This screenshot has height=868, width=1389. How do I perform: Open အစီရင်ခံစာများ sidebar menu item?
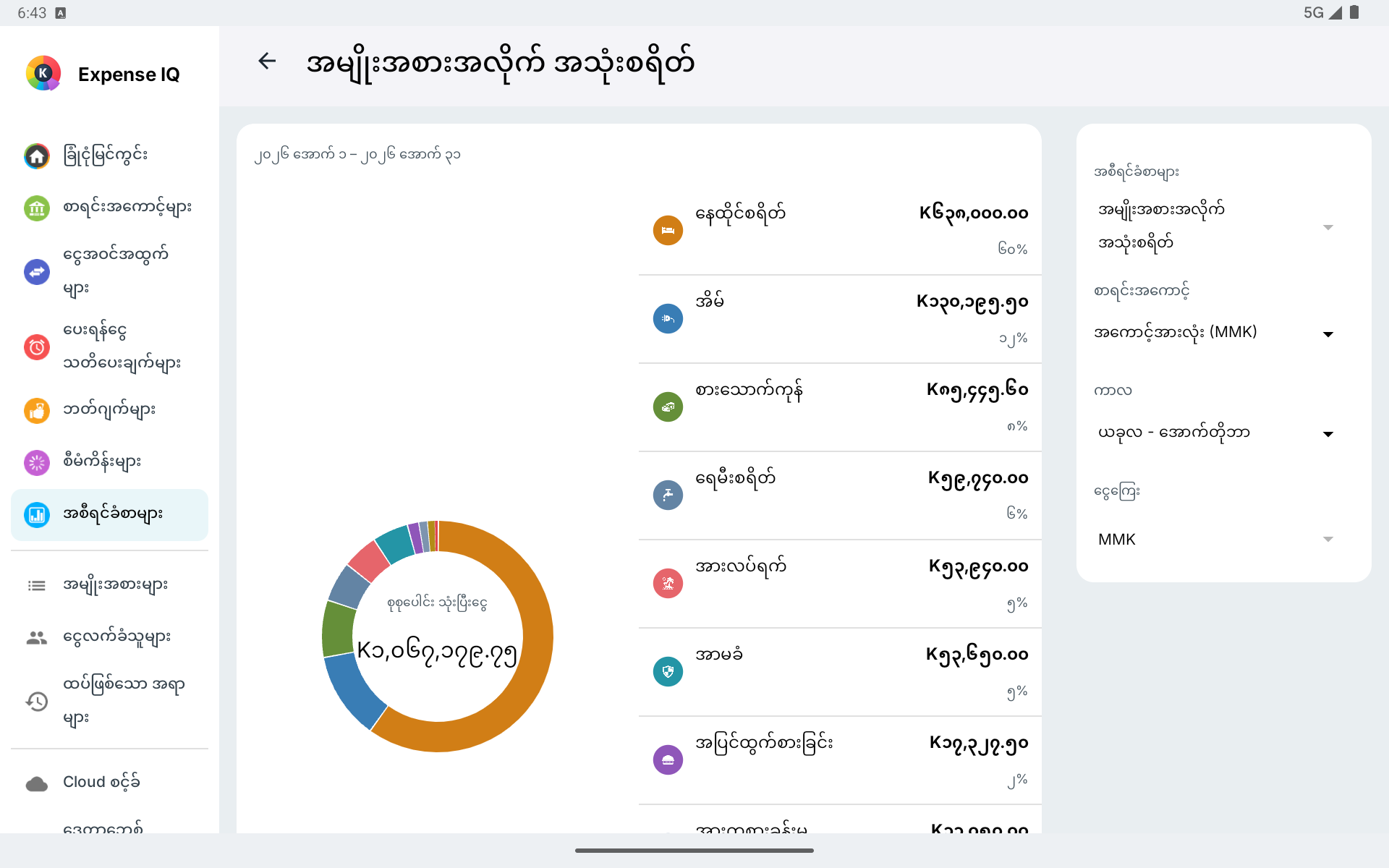(x=109, y=514)
